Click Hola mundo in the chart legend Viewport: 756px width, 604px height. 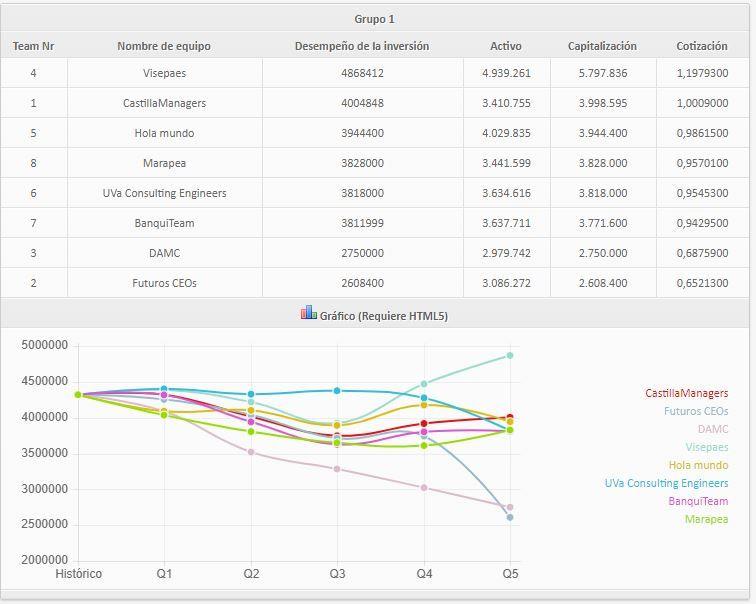697,465
